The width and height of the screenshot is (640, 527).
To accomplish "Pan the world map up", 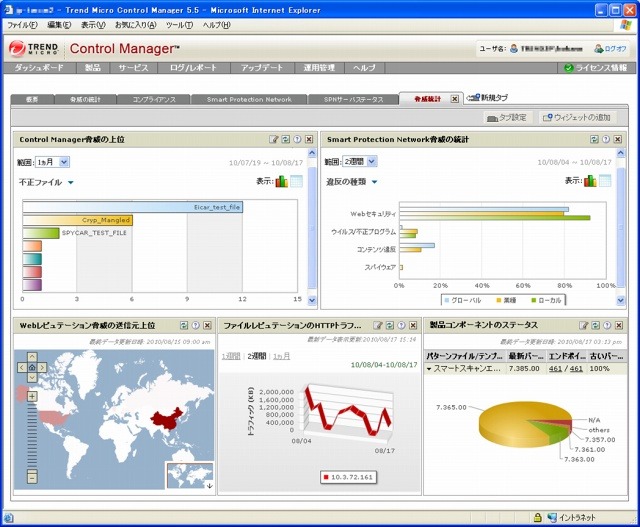I will pos(32,358).
